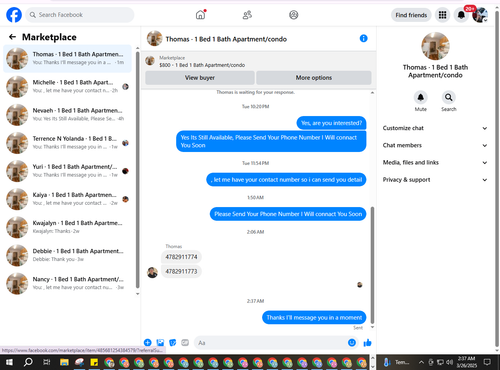This screenshot has width=500, height=370.
Task: Open the account profile picture menu
Action: (480, 15)
